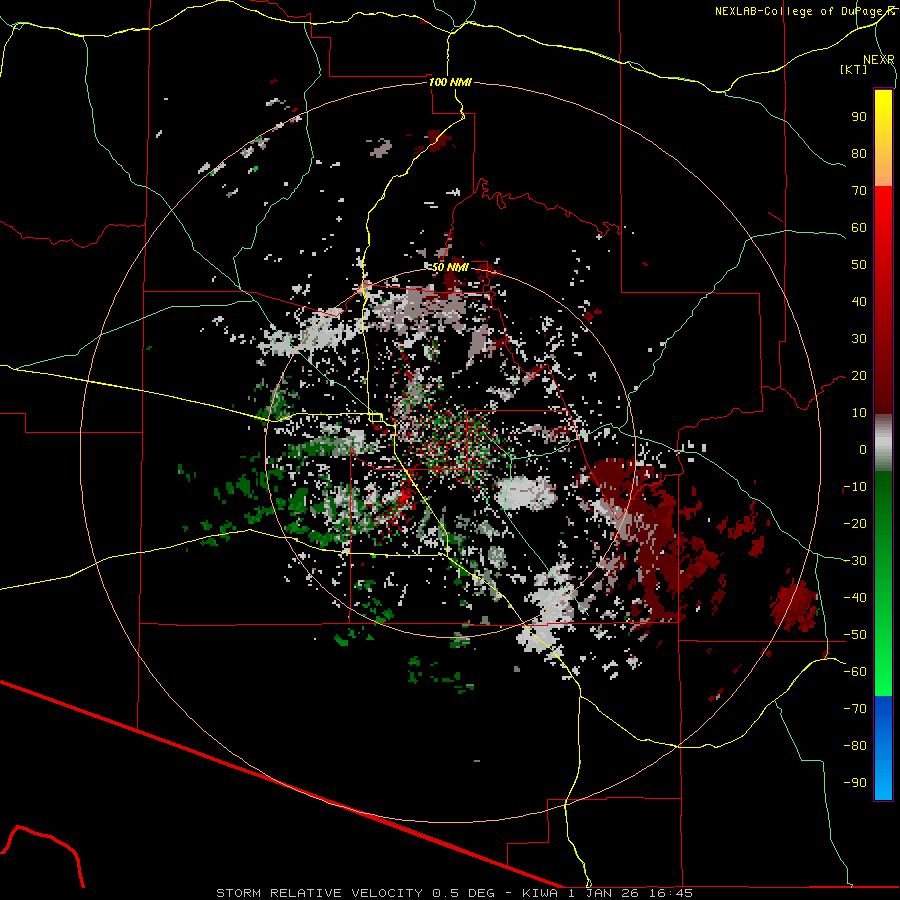Viewport: 900px width, 900px height.
Task: Click the positive 60 scale value
Action: tap(859, 227)
